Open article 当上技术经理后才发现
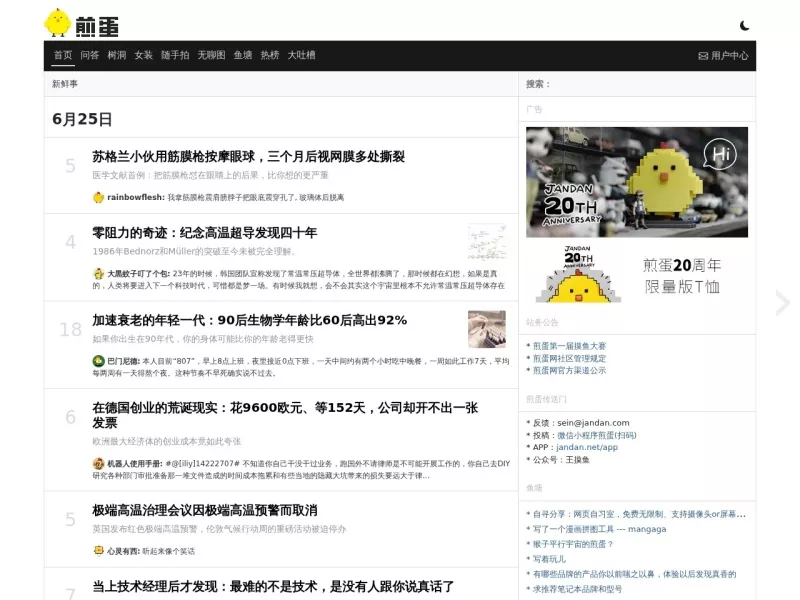This screenshot has height=600, width=800. 273,586
